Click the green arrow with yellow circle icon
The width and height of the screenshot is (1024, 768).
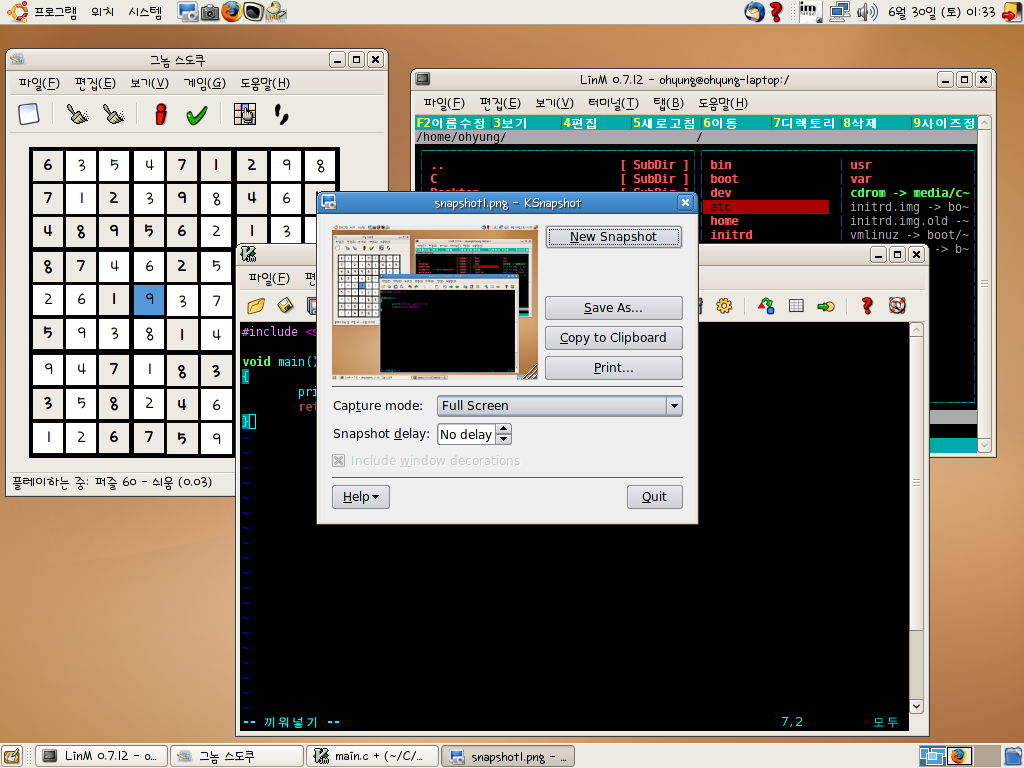click(826, 306)
